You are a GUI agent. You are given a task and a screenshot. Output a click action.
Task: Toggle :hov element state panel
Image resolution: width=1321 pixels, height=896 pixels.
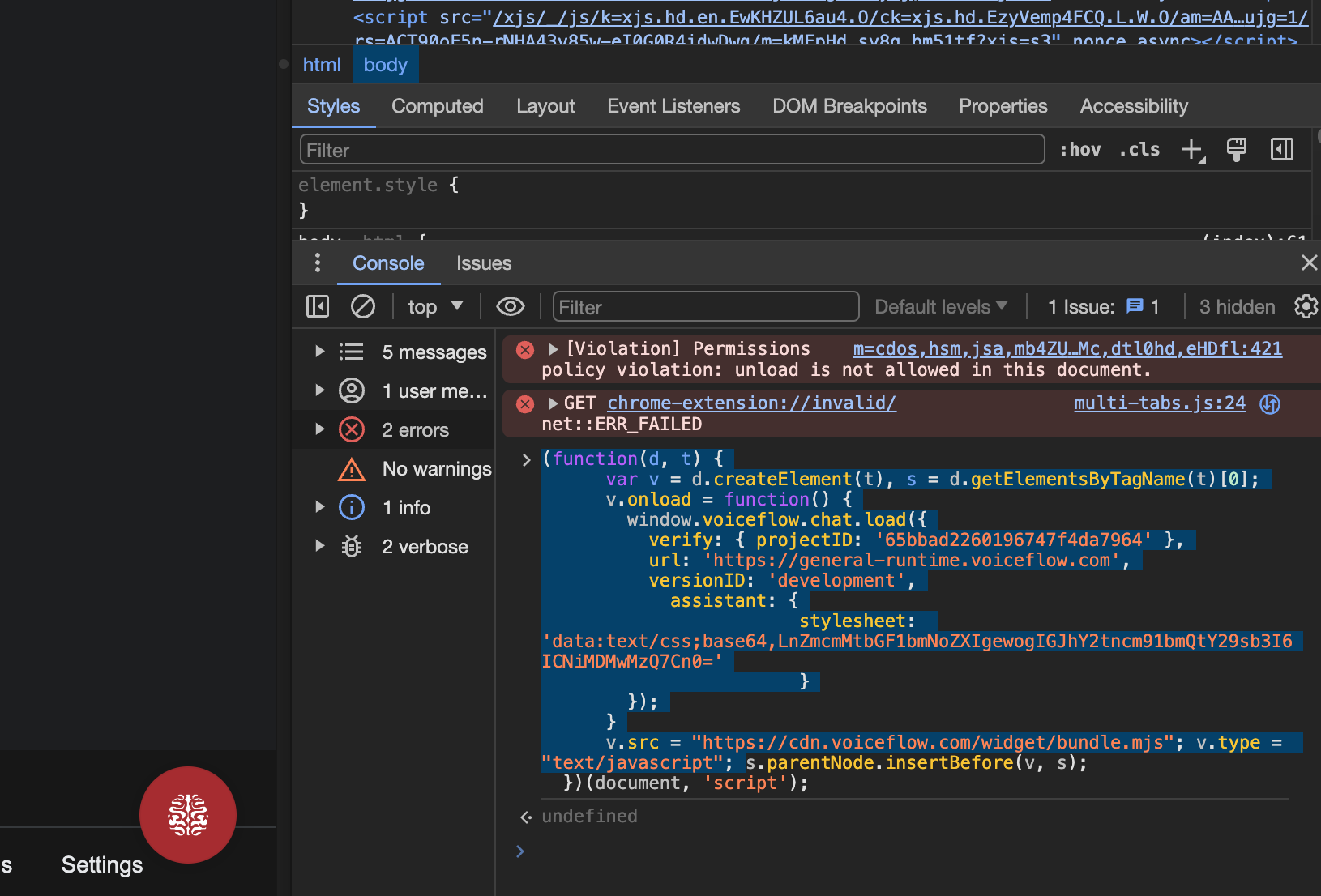(x=1080, y=150)
